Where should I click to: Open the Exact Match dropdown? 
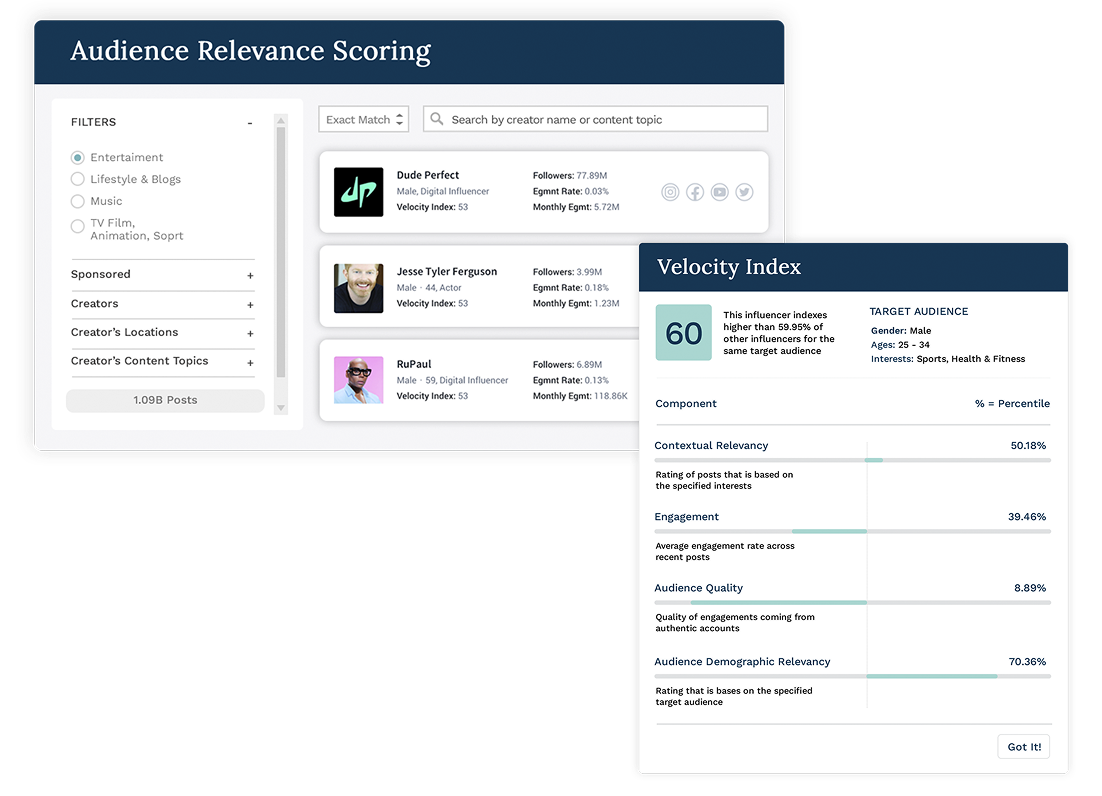click(x=363, y=119)
